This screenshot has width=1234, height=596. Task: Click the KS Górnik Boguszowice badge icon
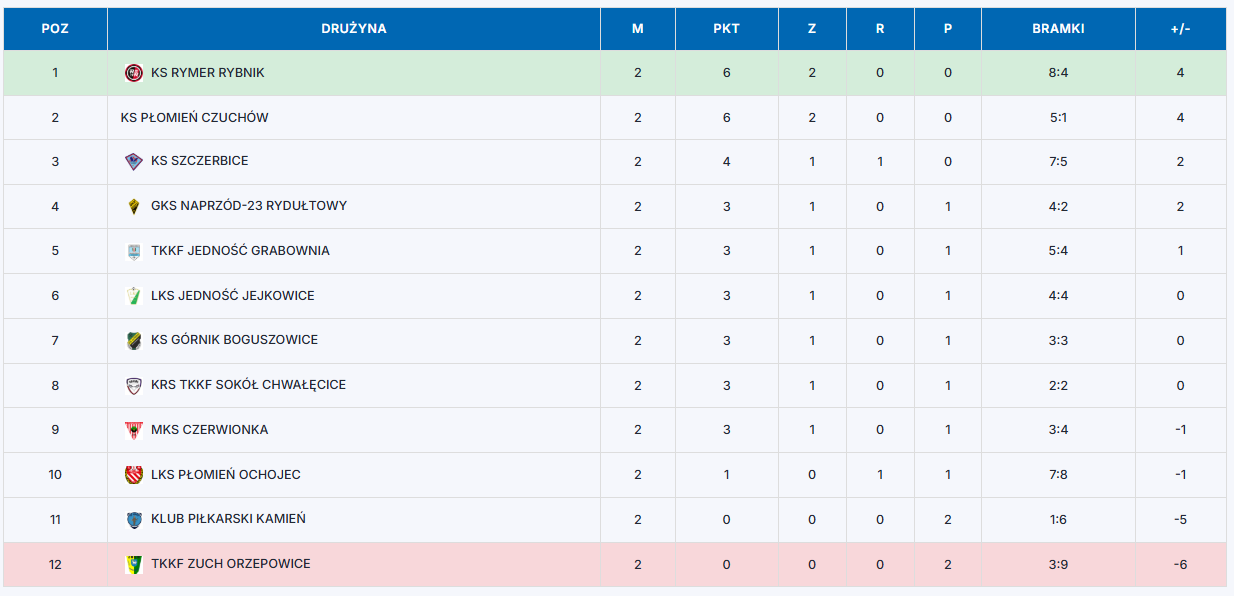point(134,340)
